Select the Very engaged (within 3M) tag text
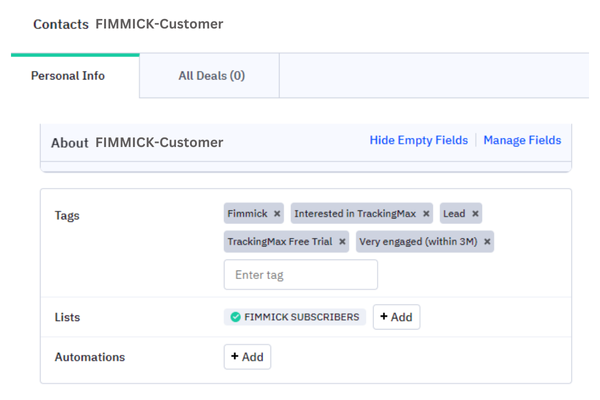The height and width of the screenshot is (400, 600). pyautogui.click(x=418, y=242)
